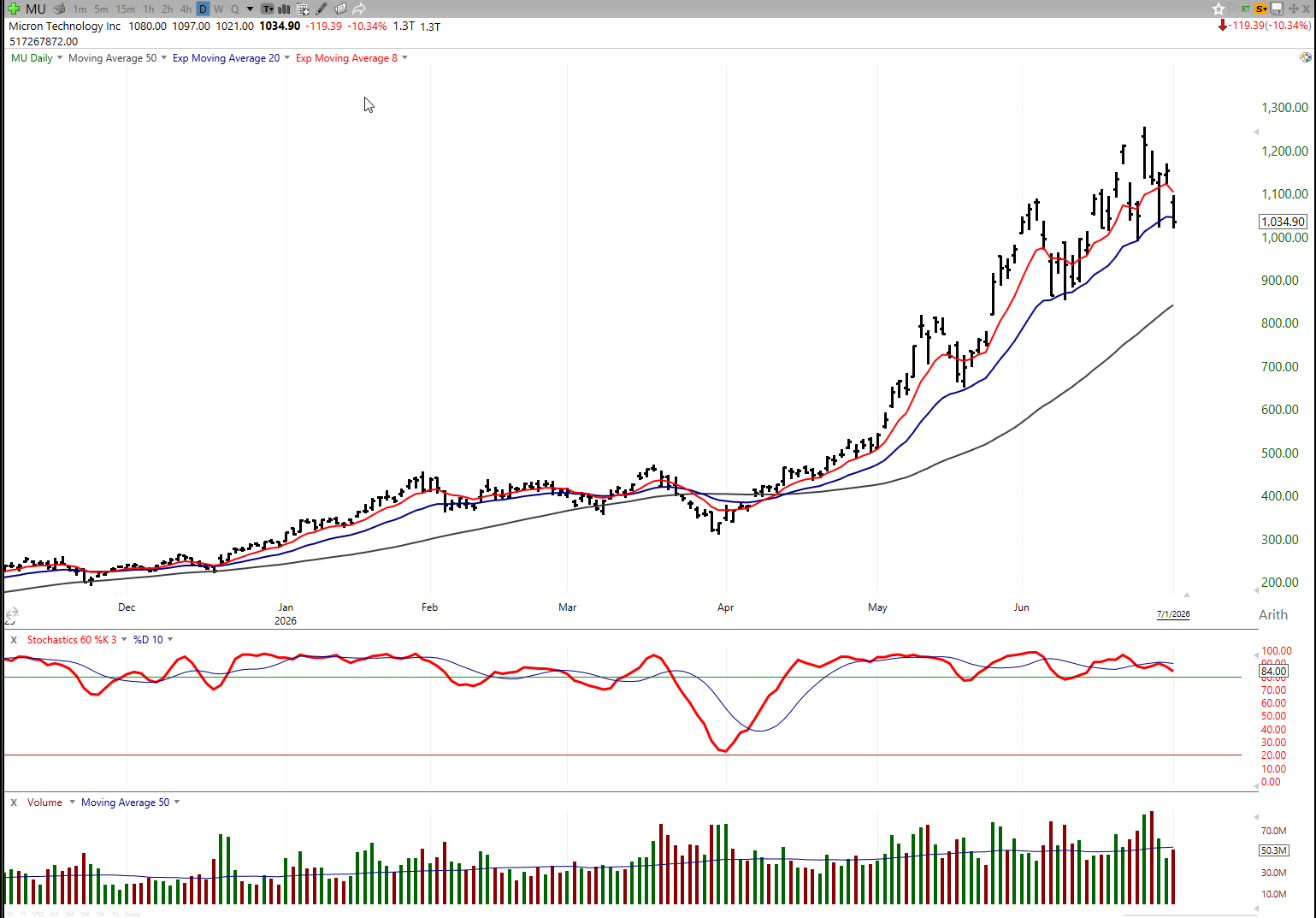
Task: Click the 7/1/2026 date marker
Action: [x=1173, y=614]
